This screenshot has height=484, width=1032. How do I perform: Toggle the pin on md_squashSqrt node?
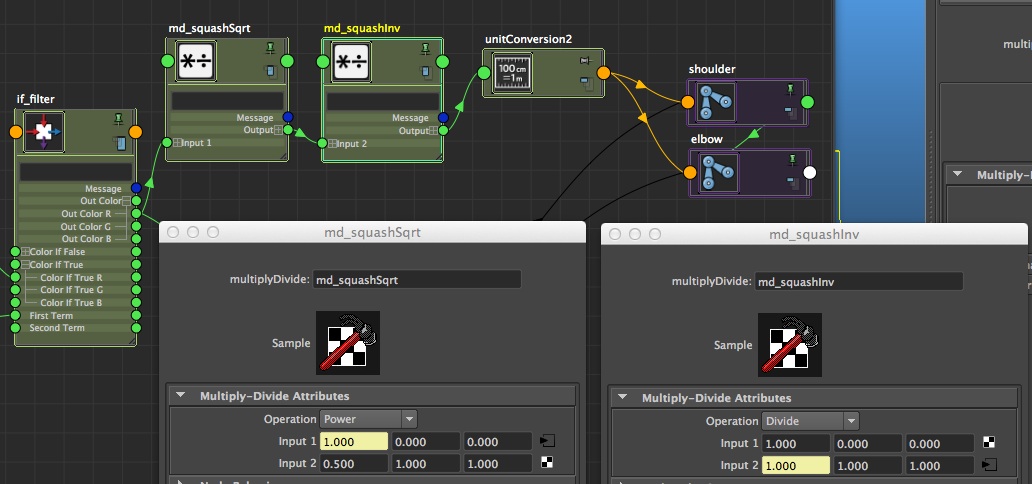tap(270, 48)
